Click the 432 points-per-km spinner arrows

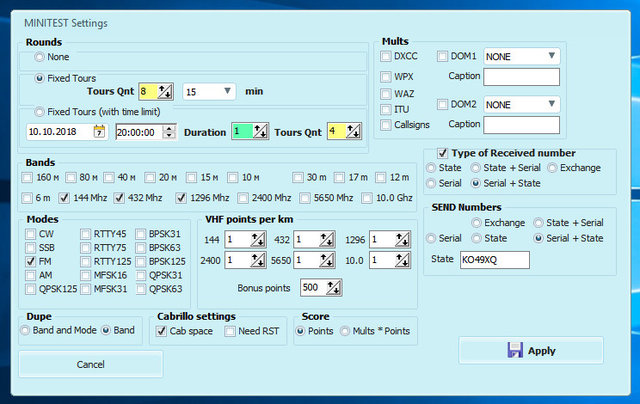tap(327, 240)
